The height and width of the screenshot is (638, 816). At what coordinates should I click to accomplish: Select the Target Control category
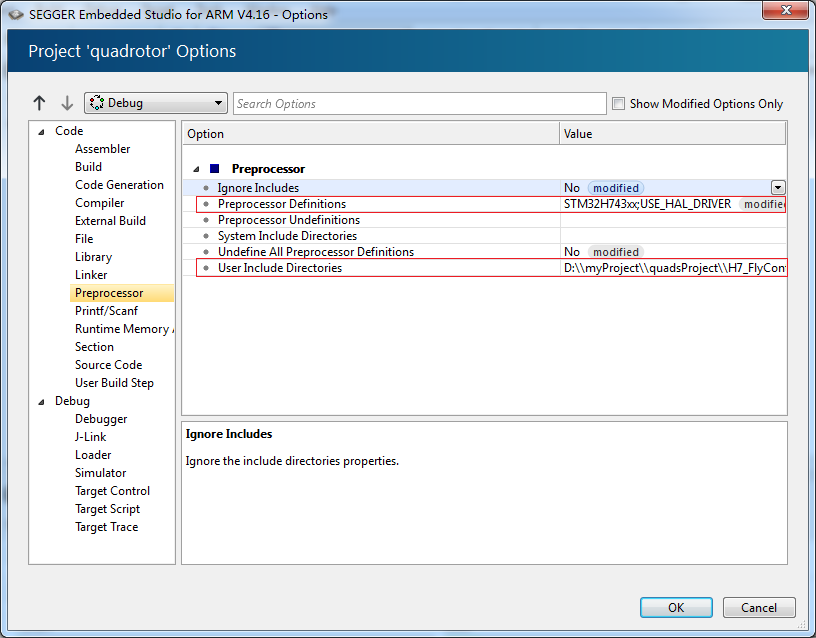point(112,491)
